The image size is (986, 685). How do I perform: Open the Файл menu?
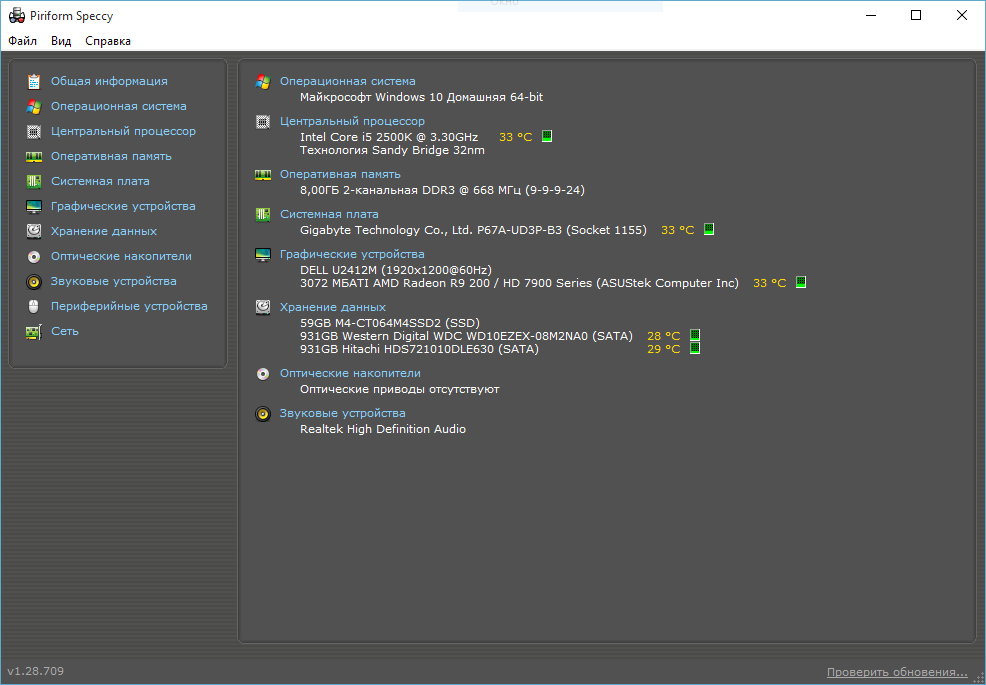coord(23,41)
